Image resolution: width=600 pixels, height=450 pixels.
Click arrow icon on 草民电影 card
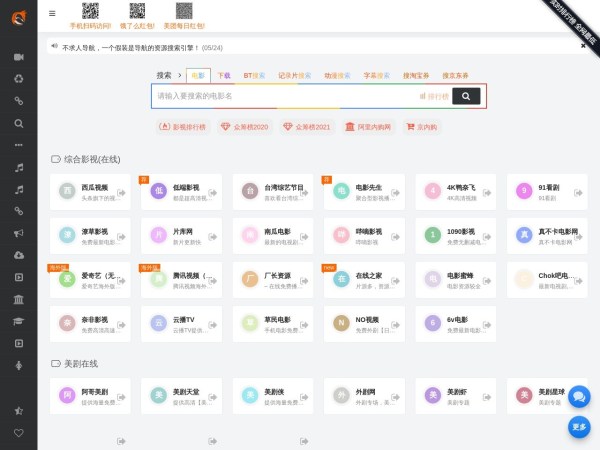pyautogui.click(x=304, y=325)
